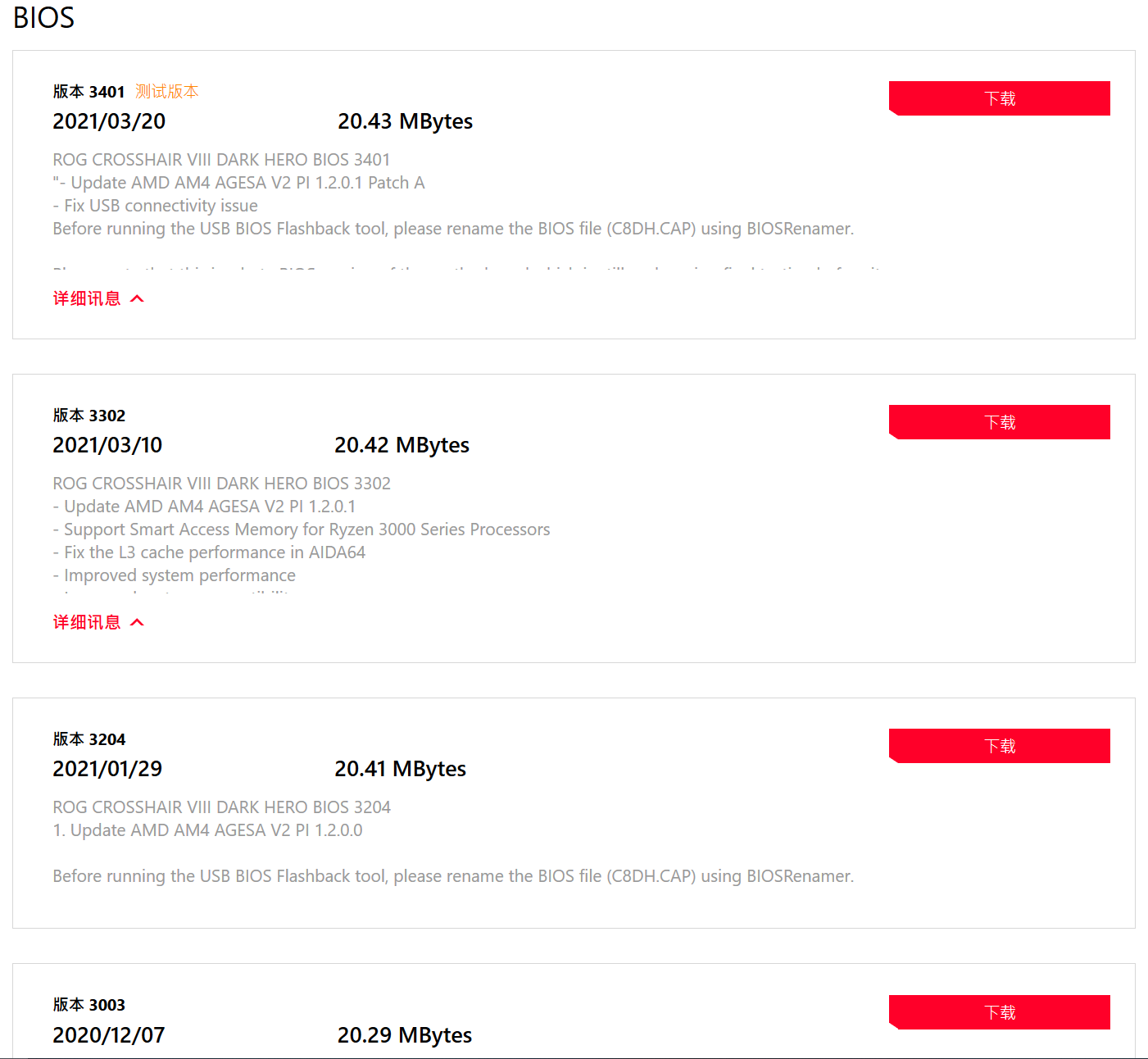Viewport: 1148px width, 1059px height.
Task: Select the 版本 3204 title
Action: pos(88,739)
